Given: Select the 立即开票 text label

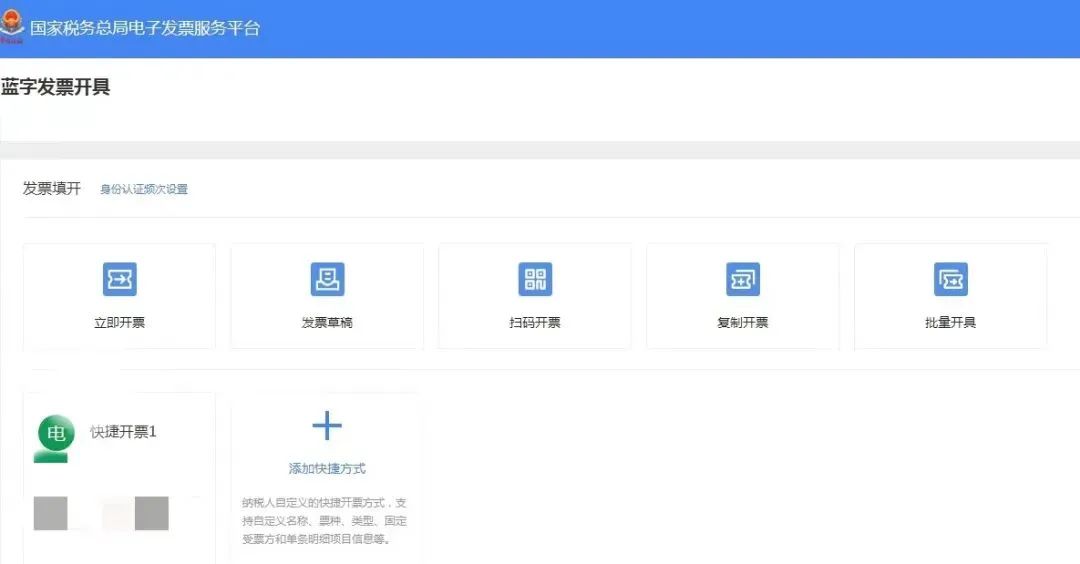Looking at the screenshot, I should pos(119,323).
